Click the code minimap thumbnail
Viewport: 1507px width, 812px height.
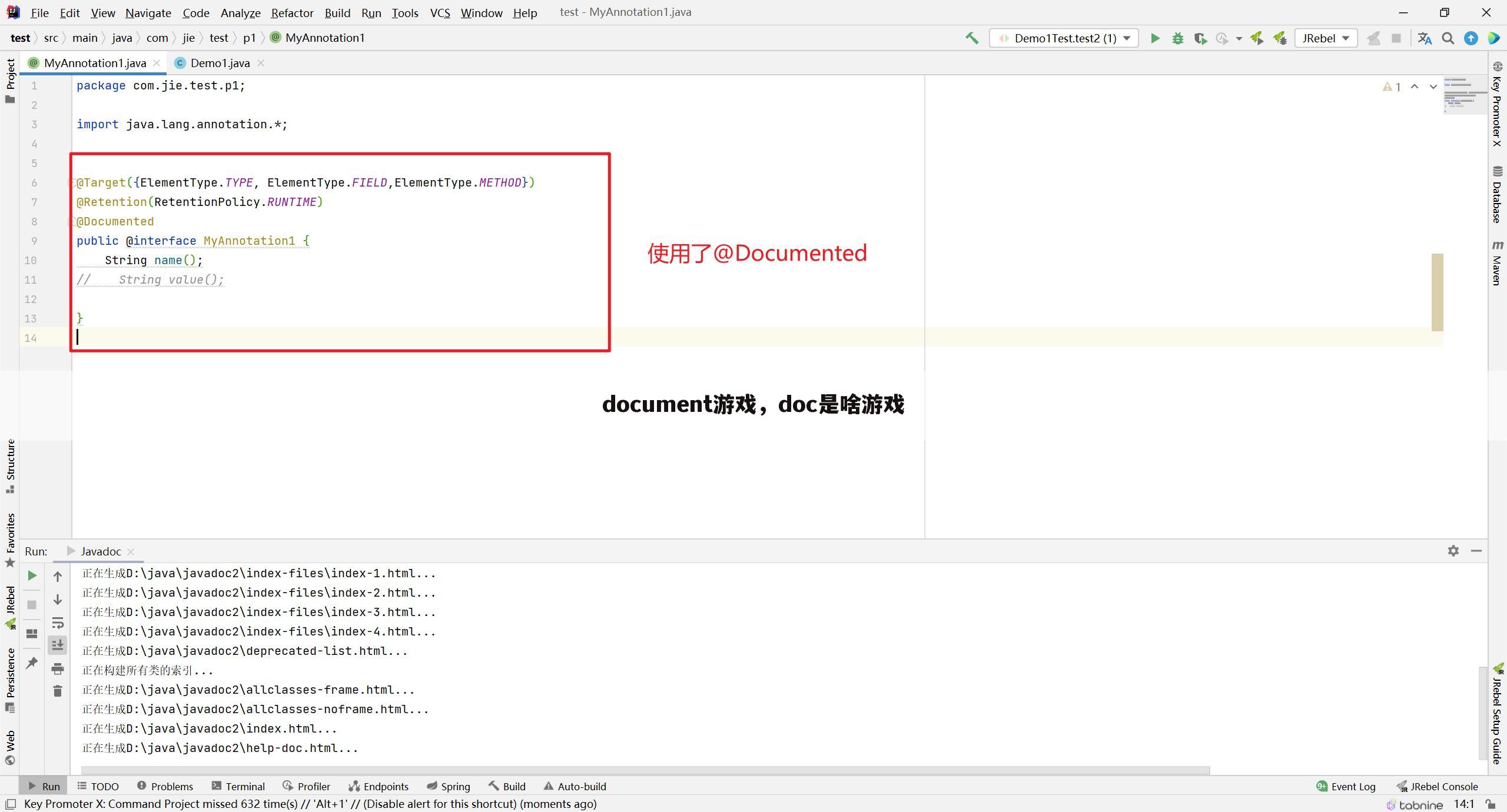pyautogui.click(x=1465, y=95)
